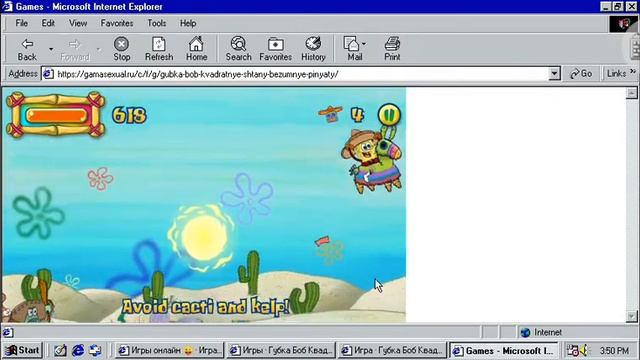Image resolution: width=640 pixels, height=360 pixels.
Task: Click the Forward toolbar button
Action: coord(75,49)
